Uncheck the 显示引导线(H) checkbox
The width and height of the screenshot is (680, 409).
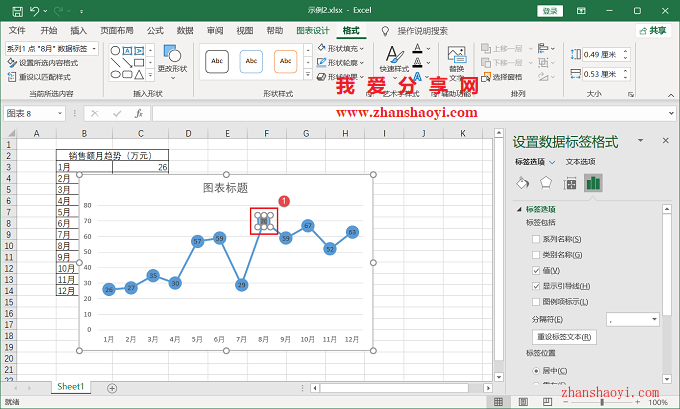point(536,286)
